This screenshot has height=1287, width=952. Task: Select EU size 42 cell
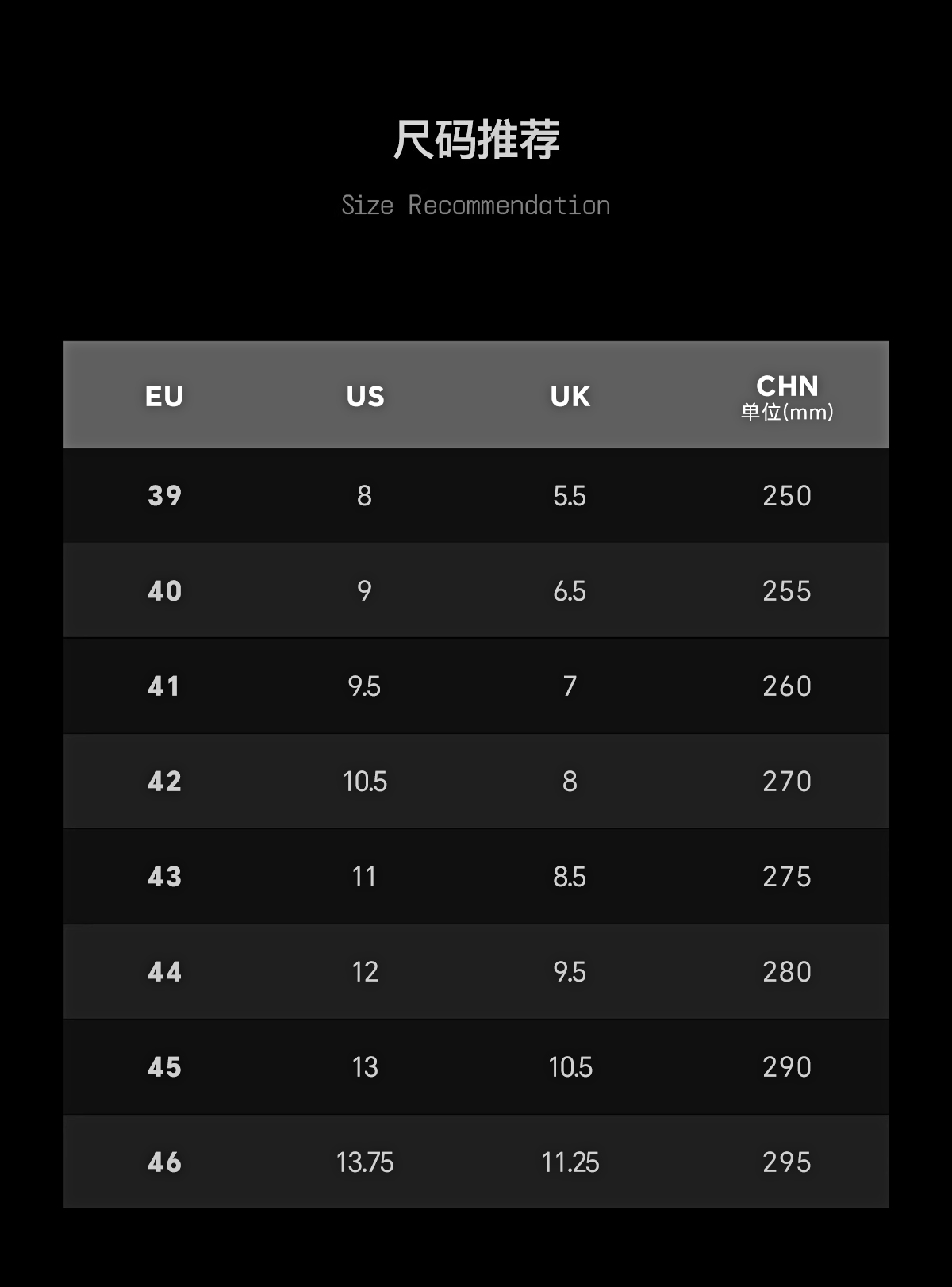164,782
